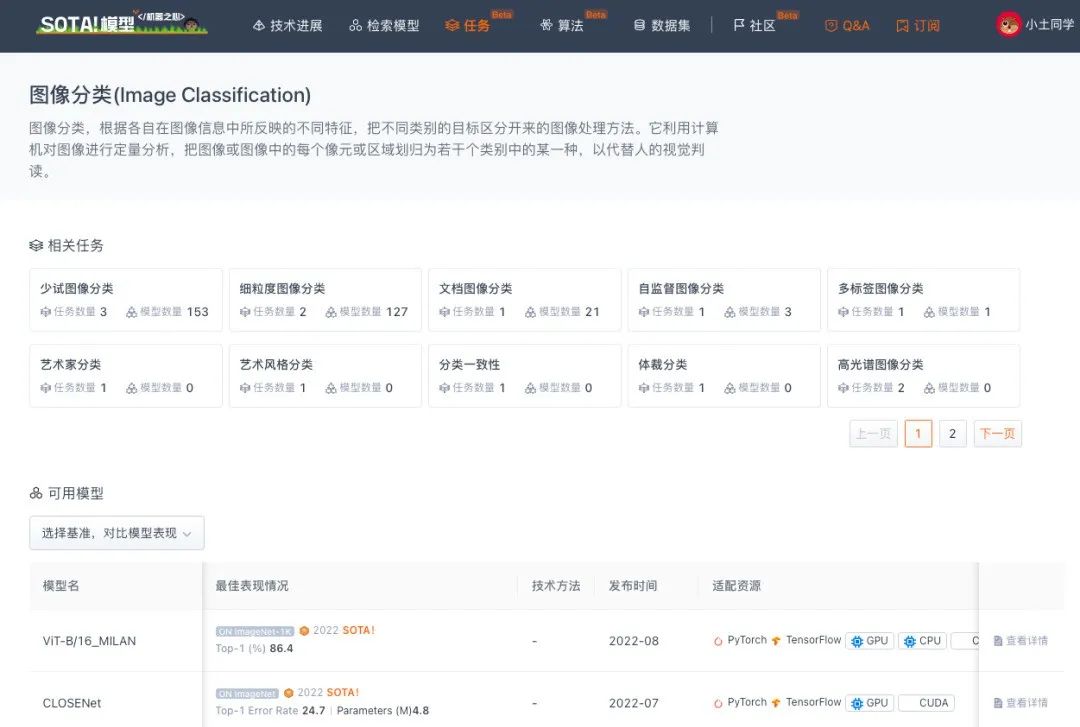Click the CUDA tag in CLOSENet row
The width and height of the screenshot is (1080, 727).
coord(926,703)
